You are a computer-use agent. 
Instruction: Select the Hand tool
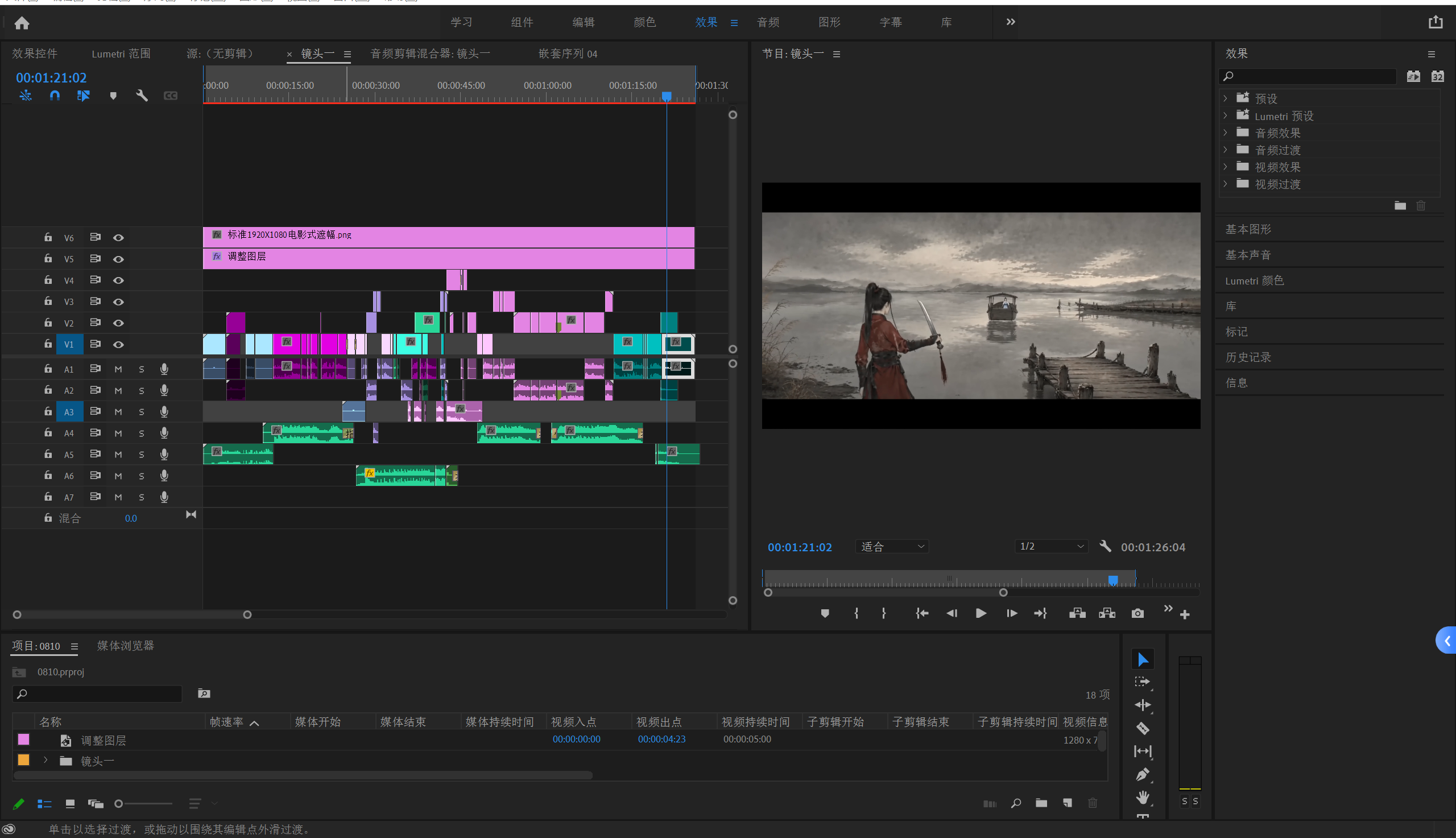point(1143,797)
